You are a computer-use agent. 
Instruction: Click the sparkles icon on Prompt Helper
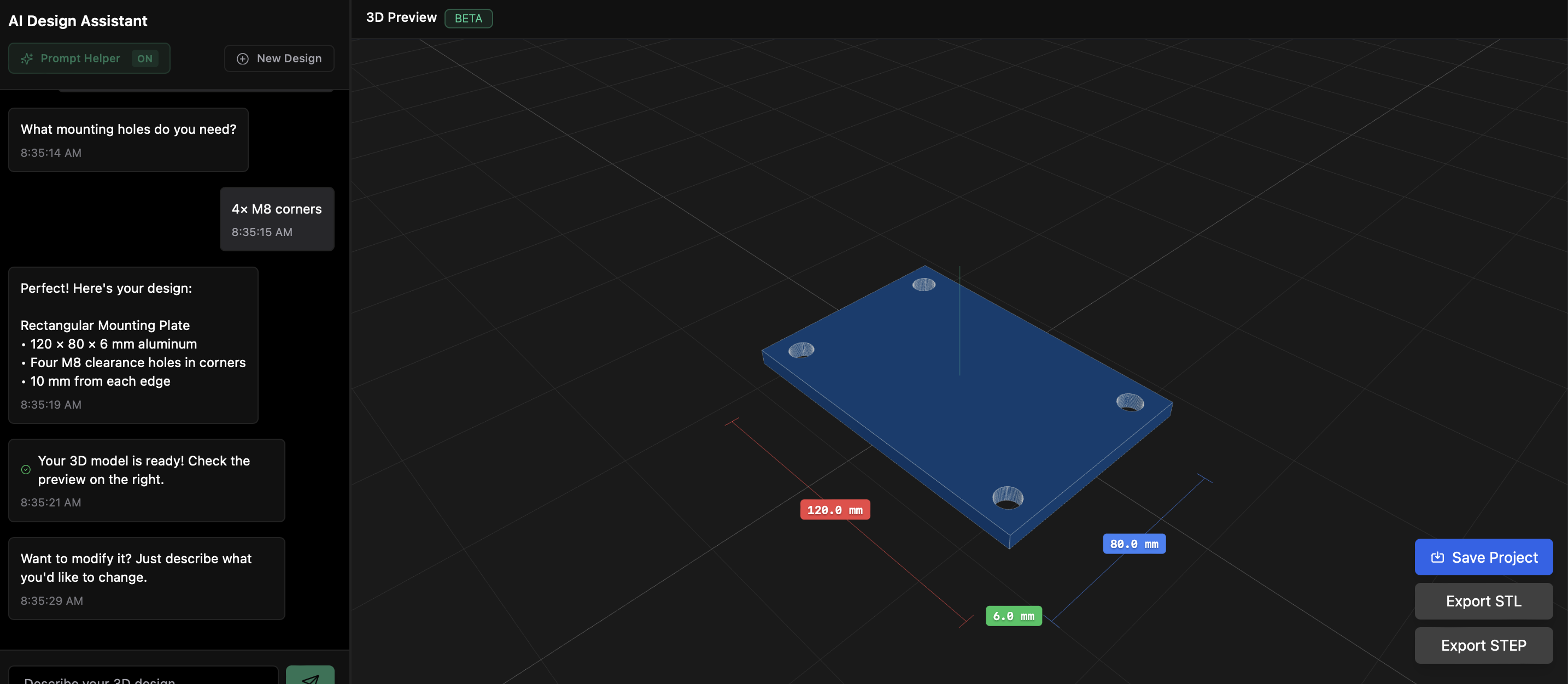[27, 58]
